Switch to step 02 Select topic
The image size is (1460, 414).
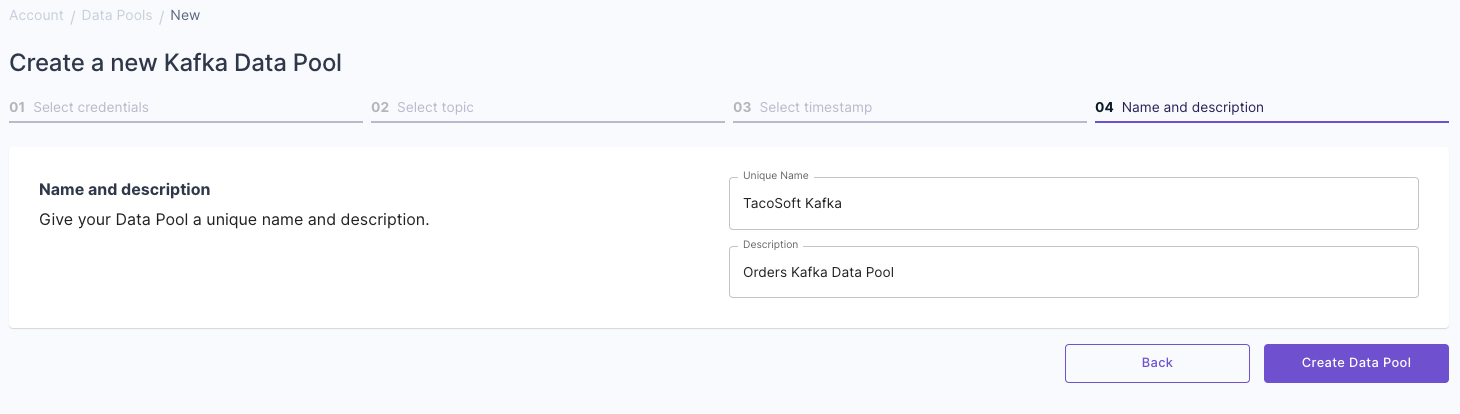pos(548,108)
